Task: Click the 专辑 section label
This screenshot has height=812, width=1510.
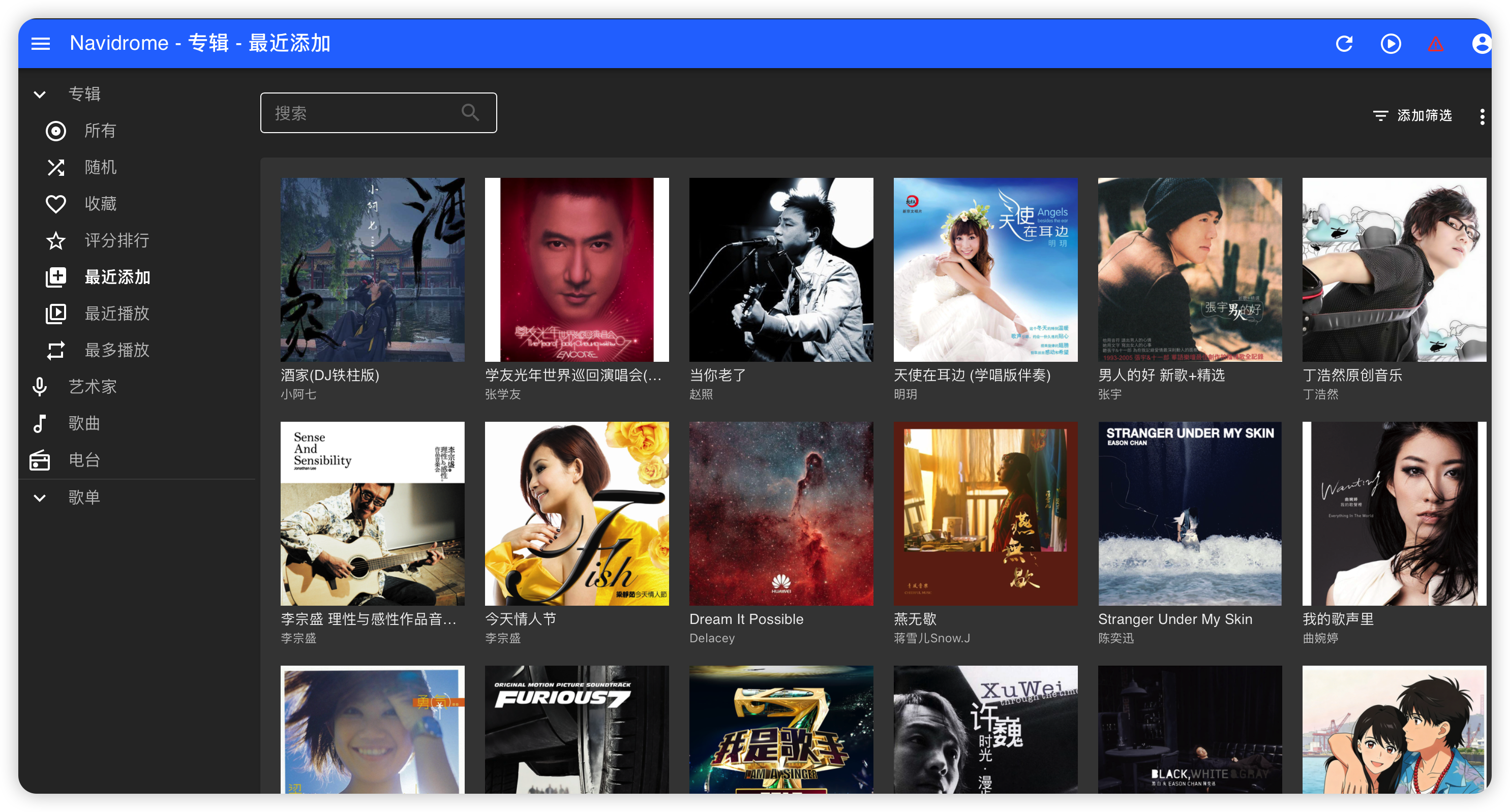Action: coord(84,93)
